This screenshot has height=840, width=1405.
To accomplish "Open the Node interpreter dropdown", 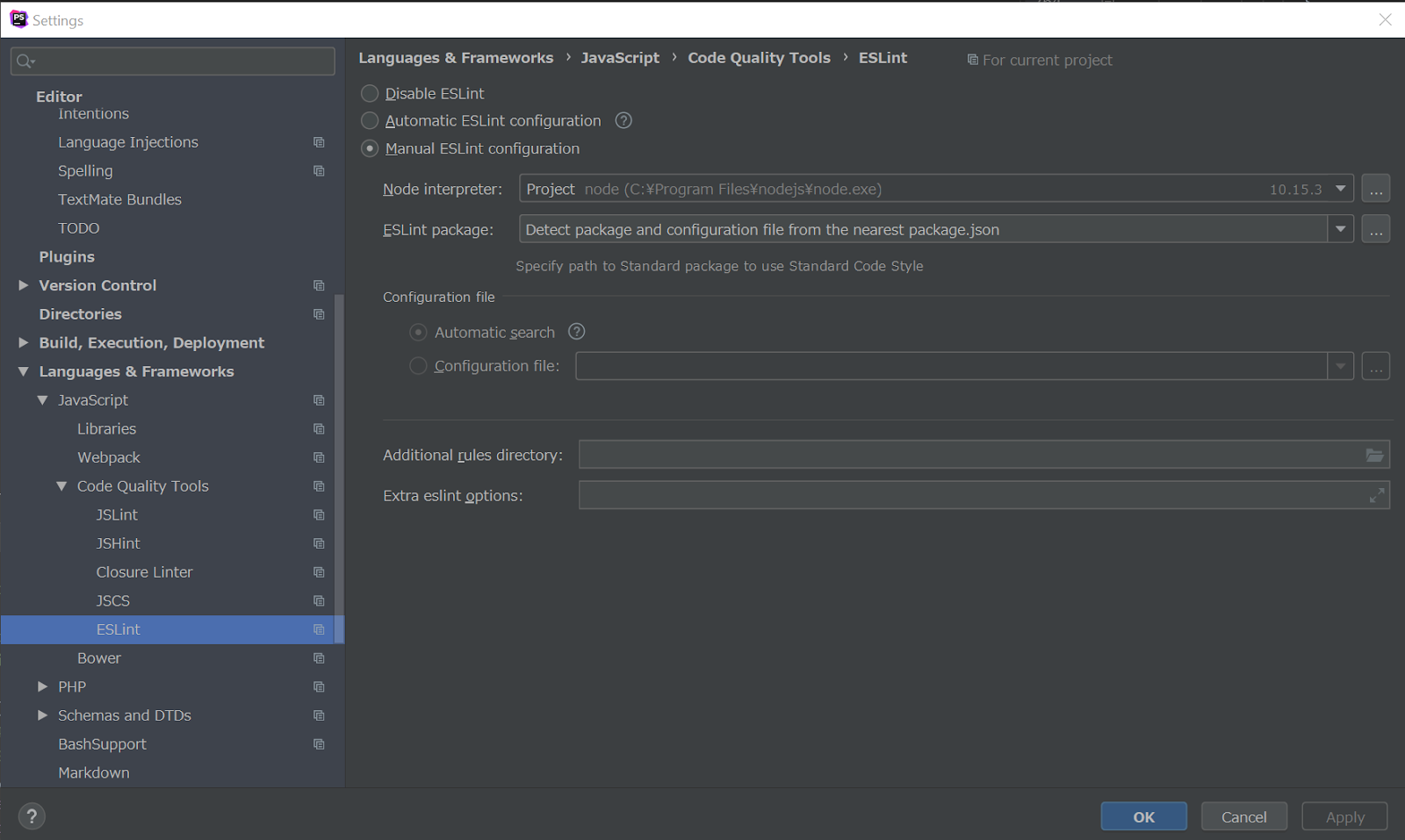I will click(x=1340, y=189).
